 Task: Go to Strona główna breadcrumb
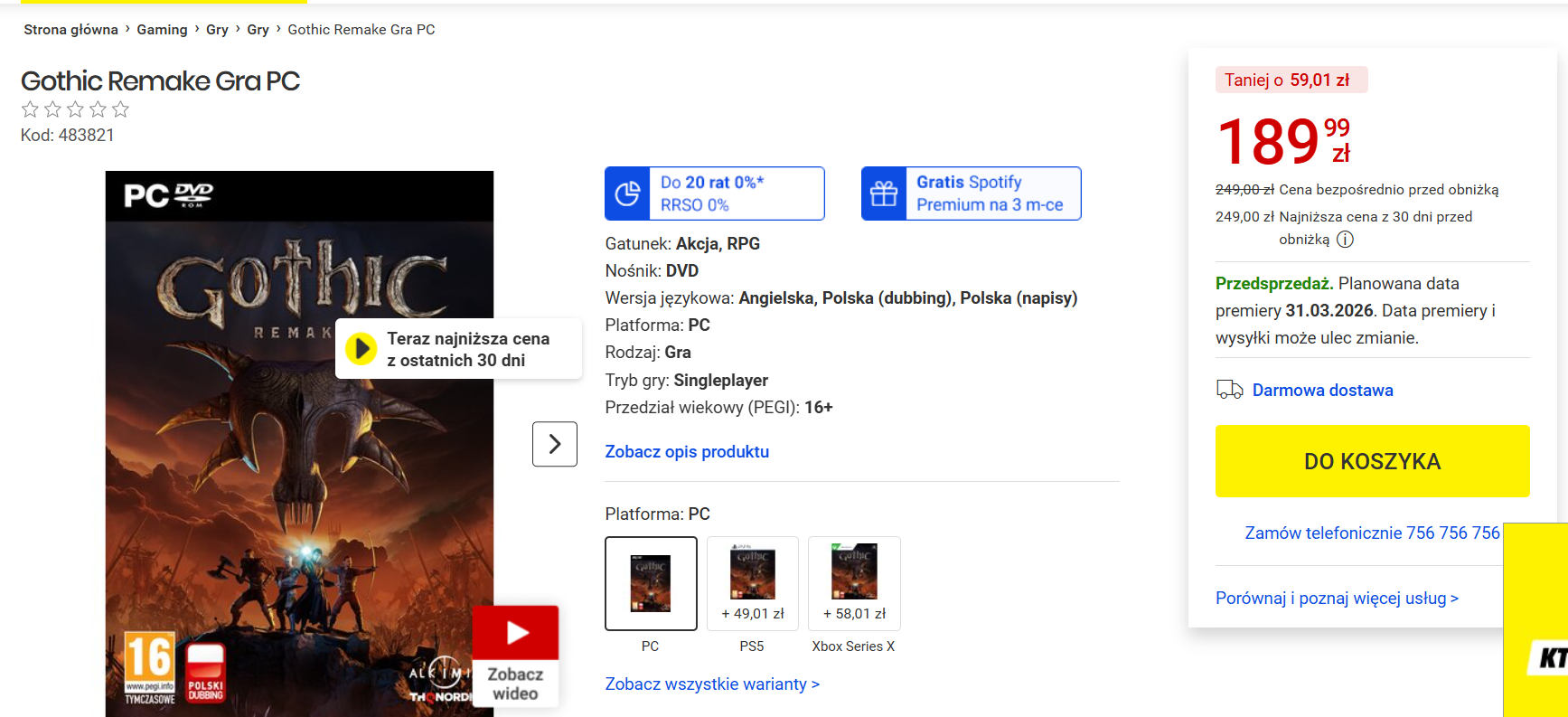click(70, 30)
